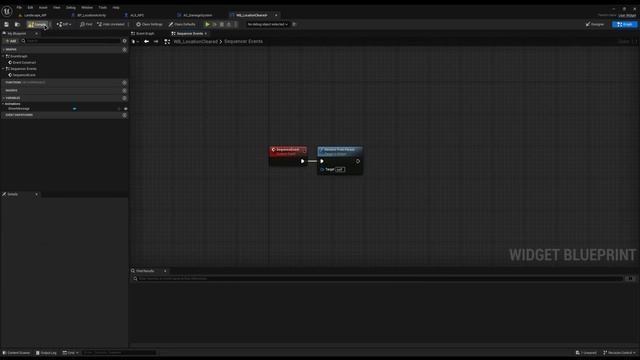Close the Find Results tab
This screenshot has height=360, width=640.
165,271
